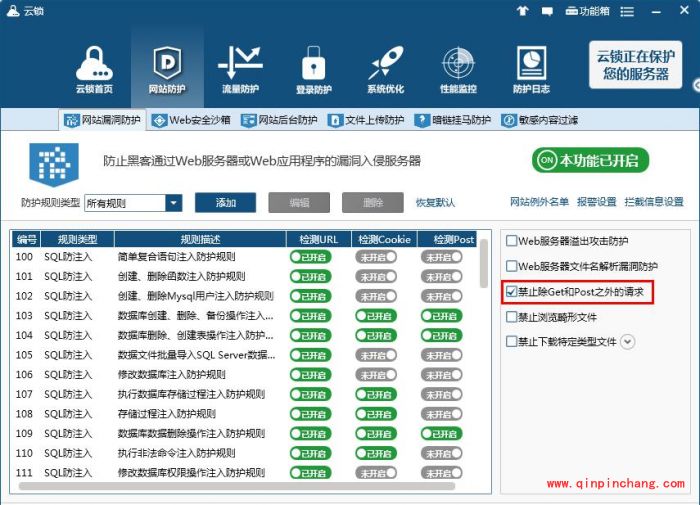
Task: Click the 云锁正在保护您的服务器 status button
Action: (x=635, y=65)
